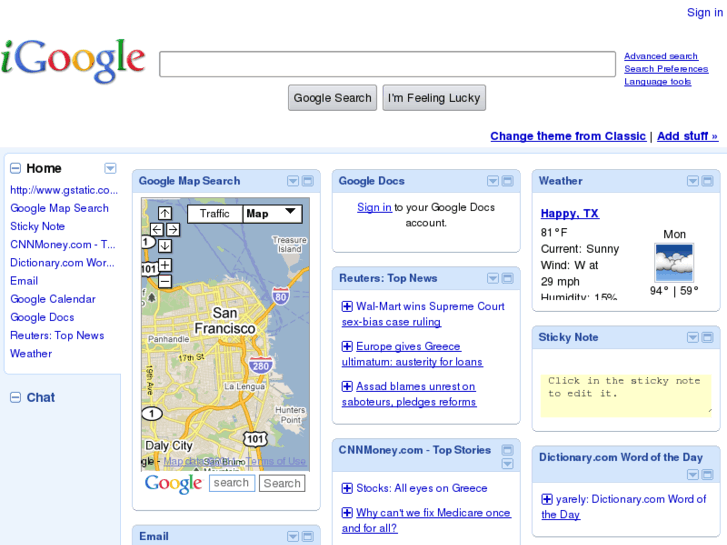Click the Search button under the map
Screen dimensions: 727x545
coord(282,483)
